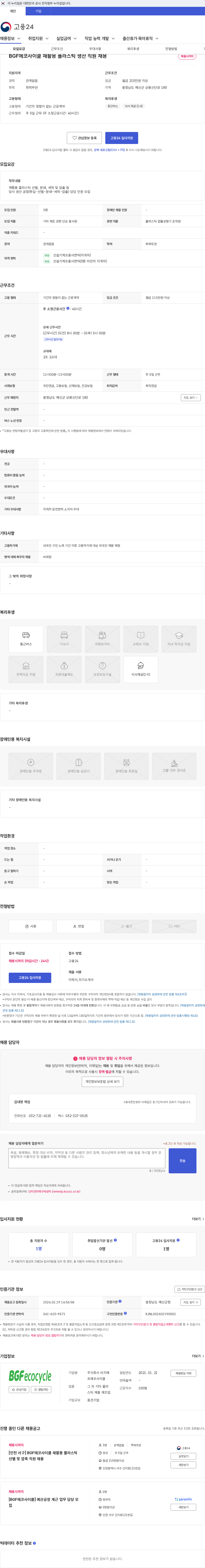Click the 건물 내부 경사로 icon
Image resolution: width=205 pixels, height=1568 pixels.
pos(174,766)
